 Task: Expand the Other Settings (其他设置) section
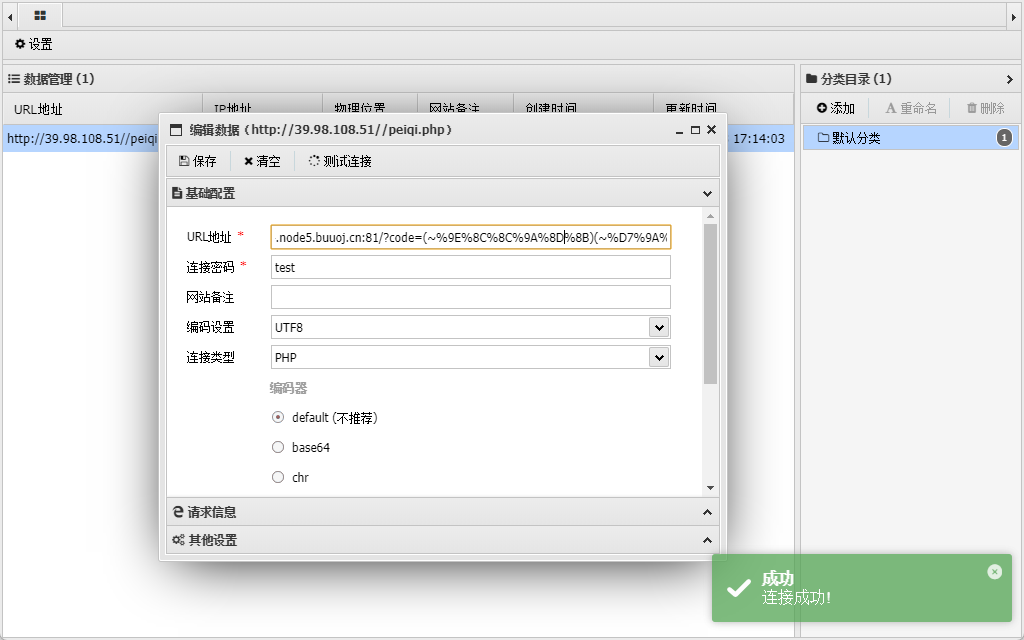(441, 540)
